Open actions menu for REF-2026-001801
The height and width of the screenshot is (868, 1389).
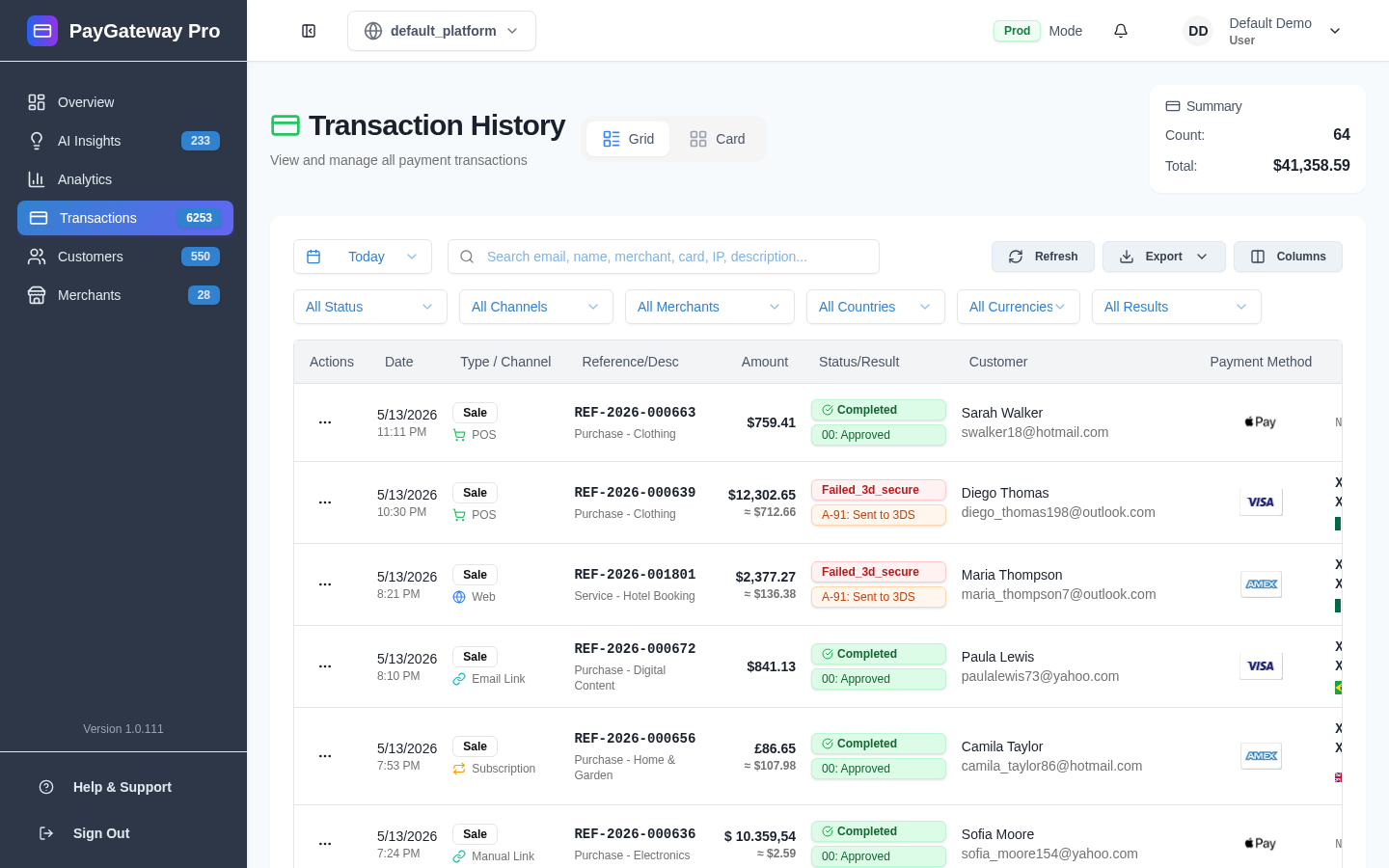pyautogui.click(x=325, y=584)
